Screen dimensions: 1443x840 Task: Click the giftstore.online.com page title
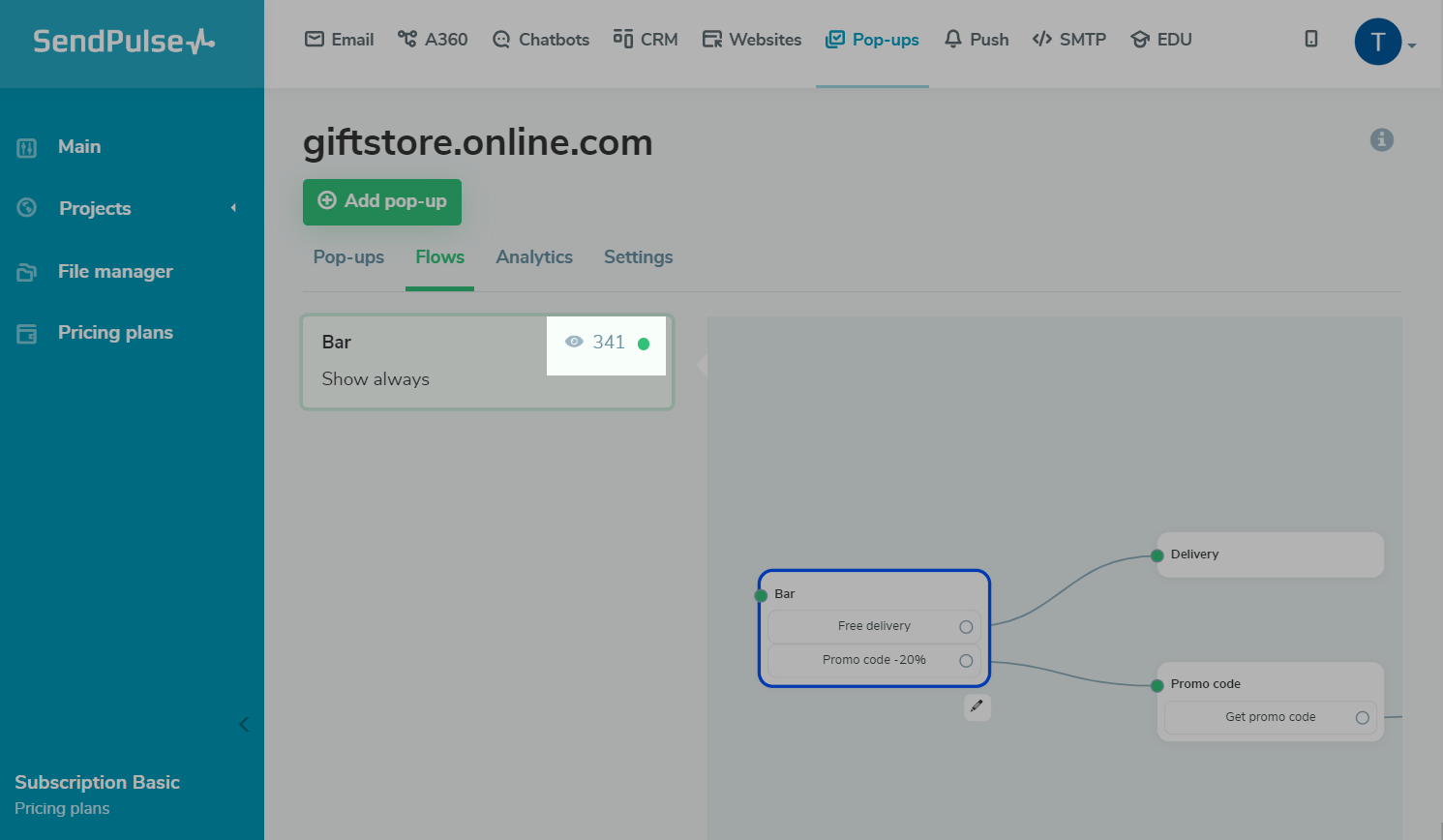tap(478, 143)
